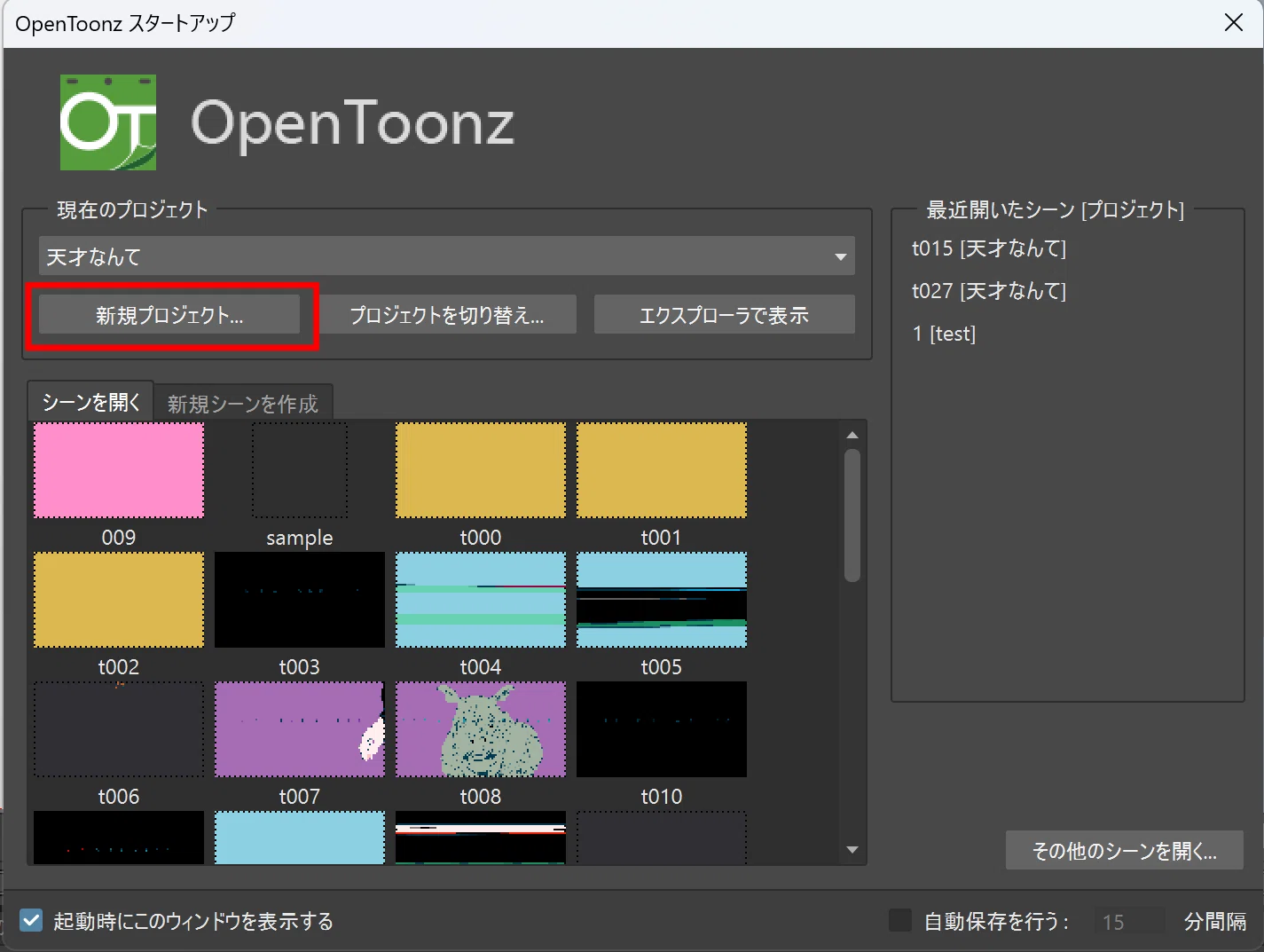
Task: Toggle 起動時にこのウィンドウを表示する checkbox
Action: [x=31, y=920]
